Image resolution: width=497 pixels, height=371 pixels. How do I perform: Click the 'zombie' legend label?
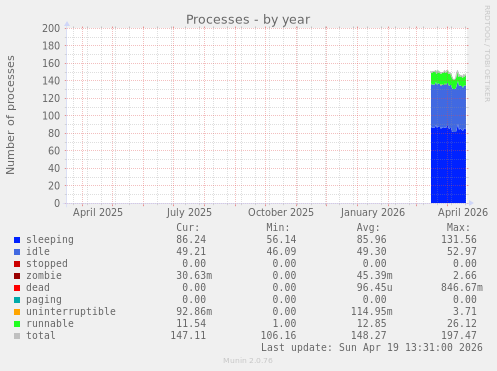[44, 275]
